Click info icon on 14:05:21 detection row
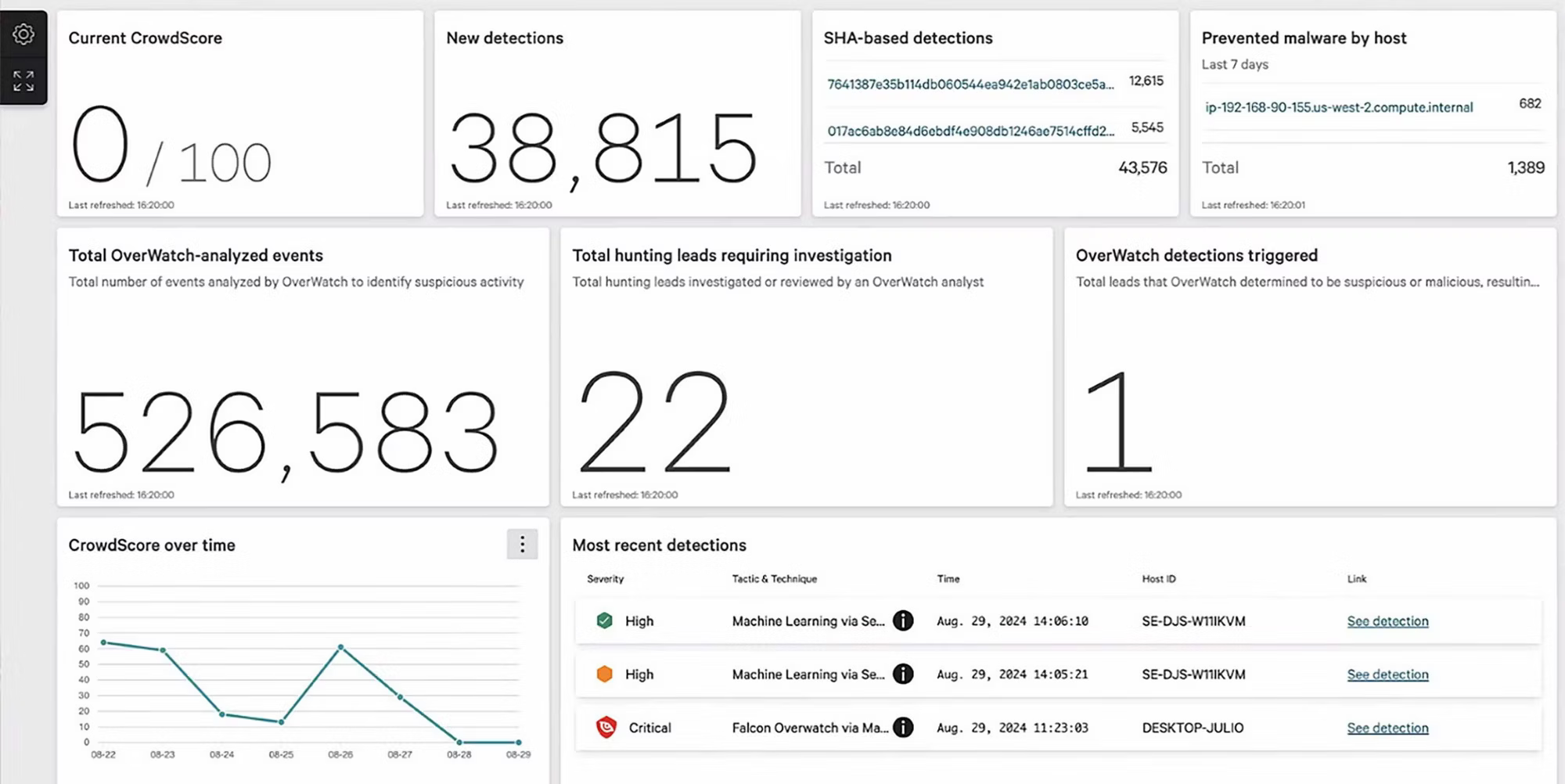1565x784 pixels. 903,674
